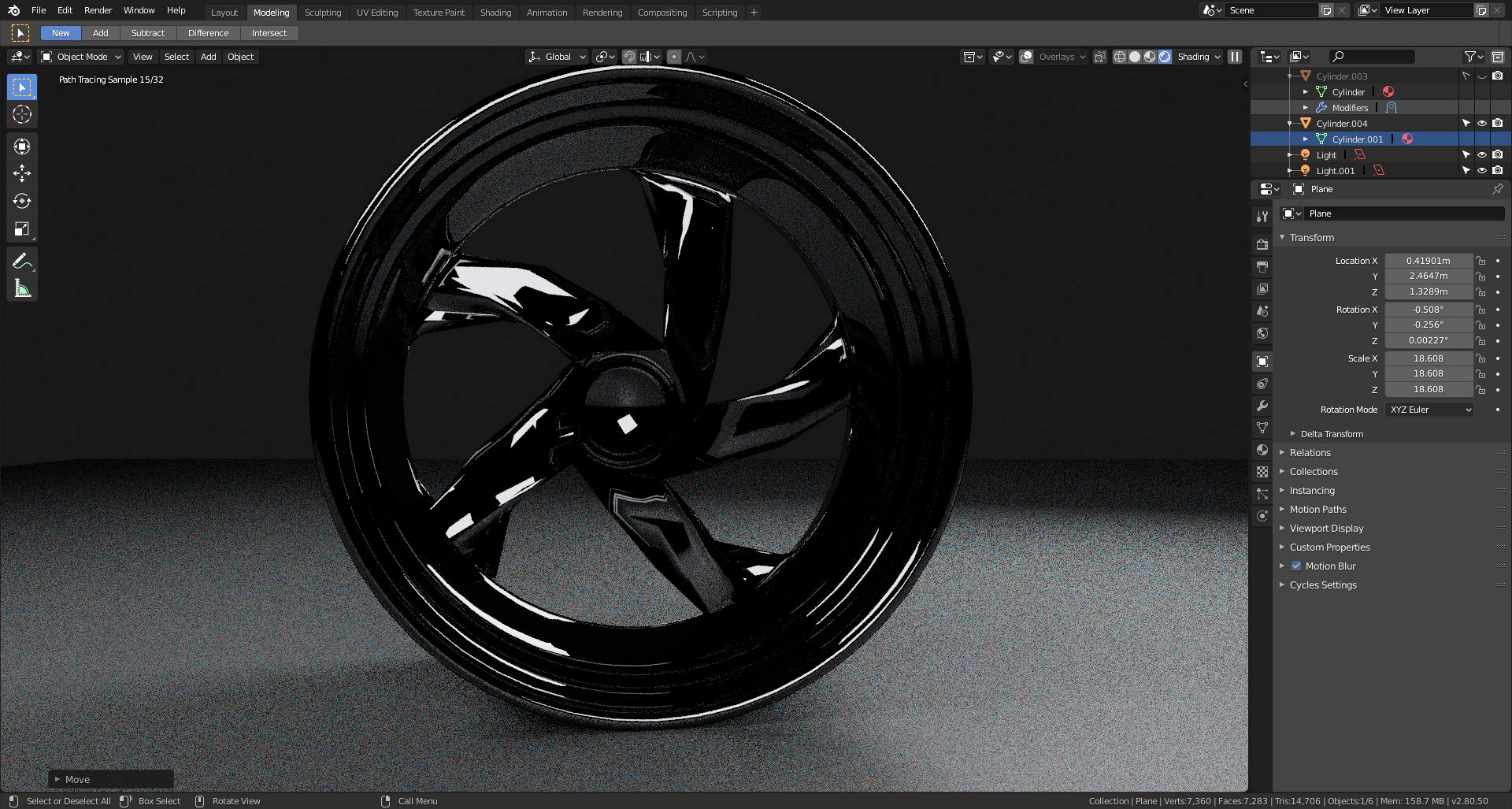1512x809 pixels.
Task: Click the Blender logo menu
Action: coord(13,10)
